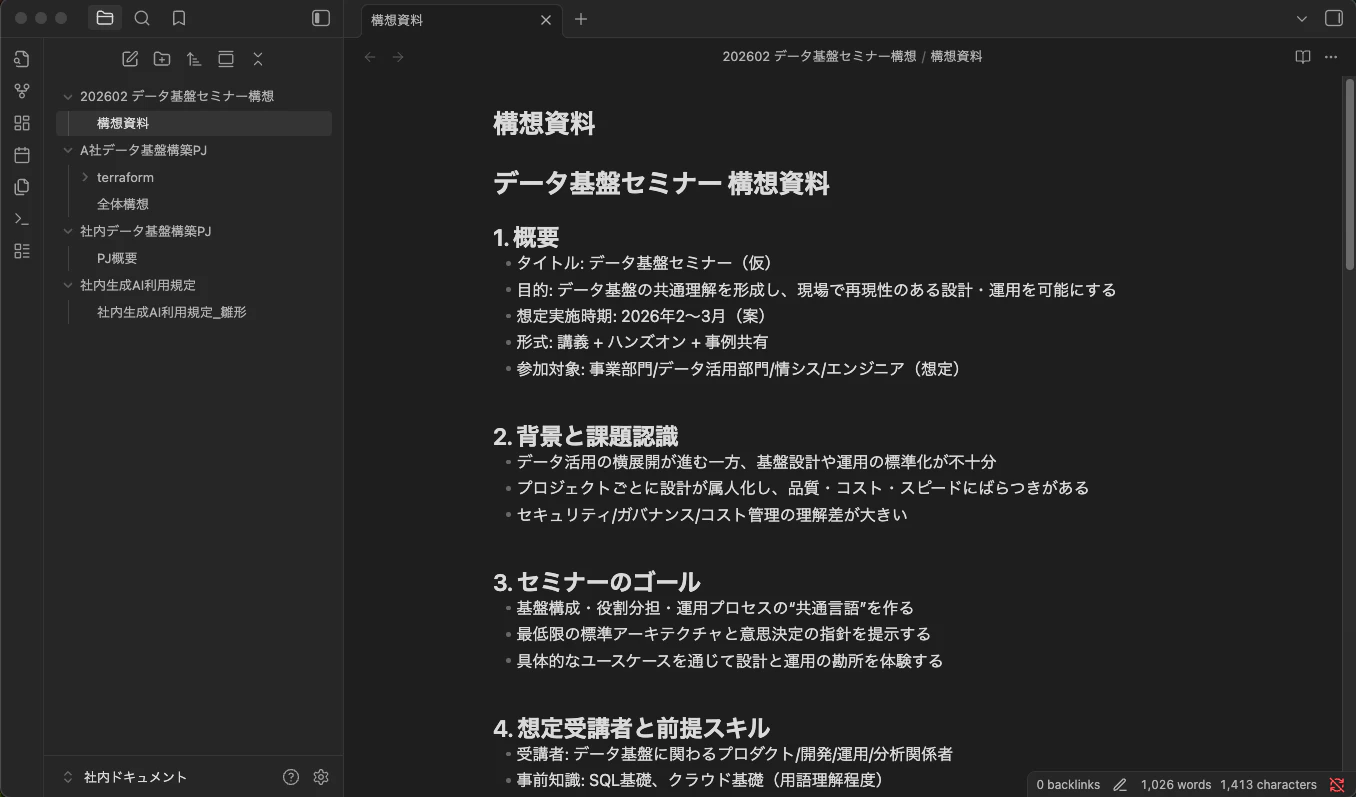Open the search tab in sidebar
Viewport: 1356px width, 797px height.
(x=142, y=18)
